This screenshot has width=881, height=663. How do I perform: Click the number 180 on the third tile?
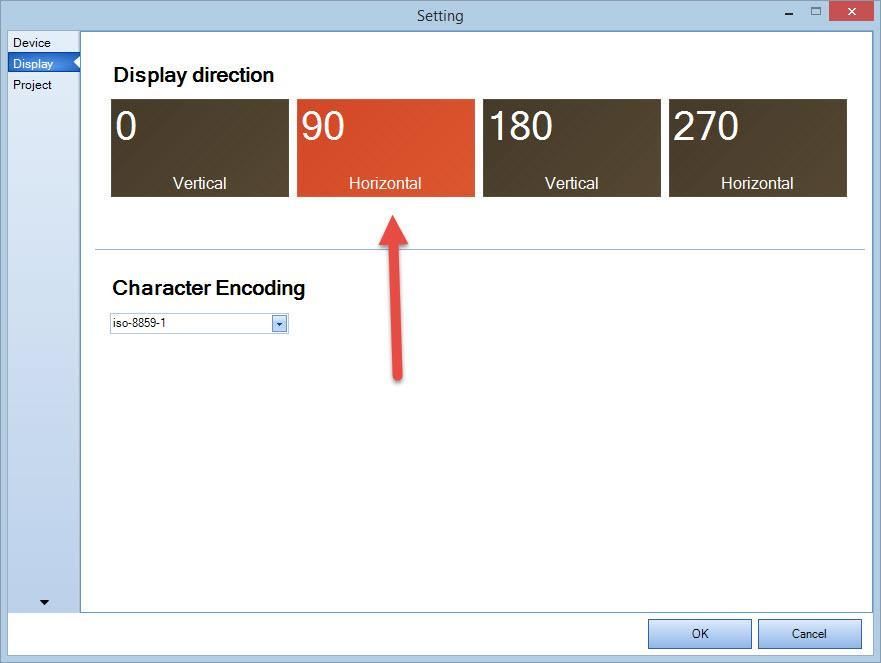point(520,126)
